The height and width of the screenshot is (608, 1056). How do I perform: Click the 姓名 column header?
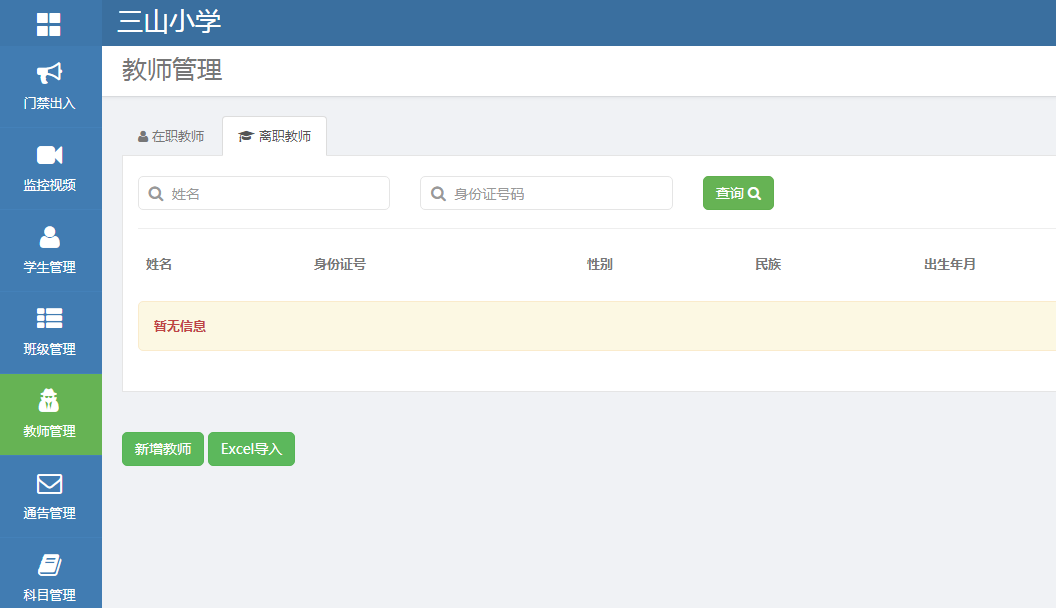coord(159,264)
